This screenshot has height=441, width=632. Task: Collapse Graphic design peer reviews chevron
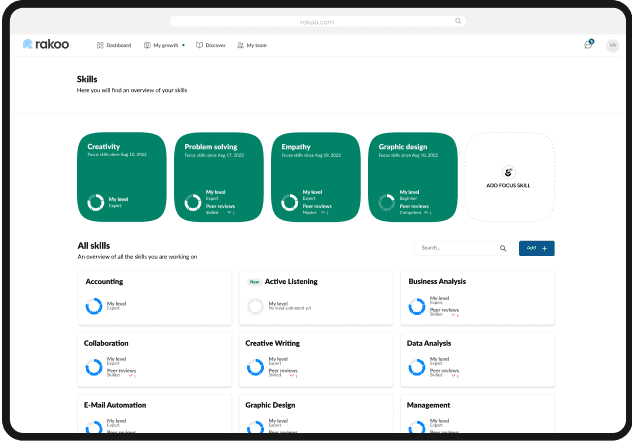[x=426, y=212]
